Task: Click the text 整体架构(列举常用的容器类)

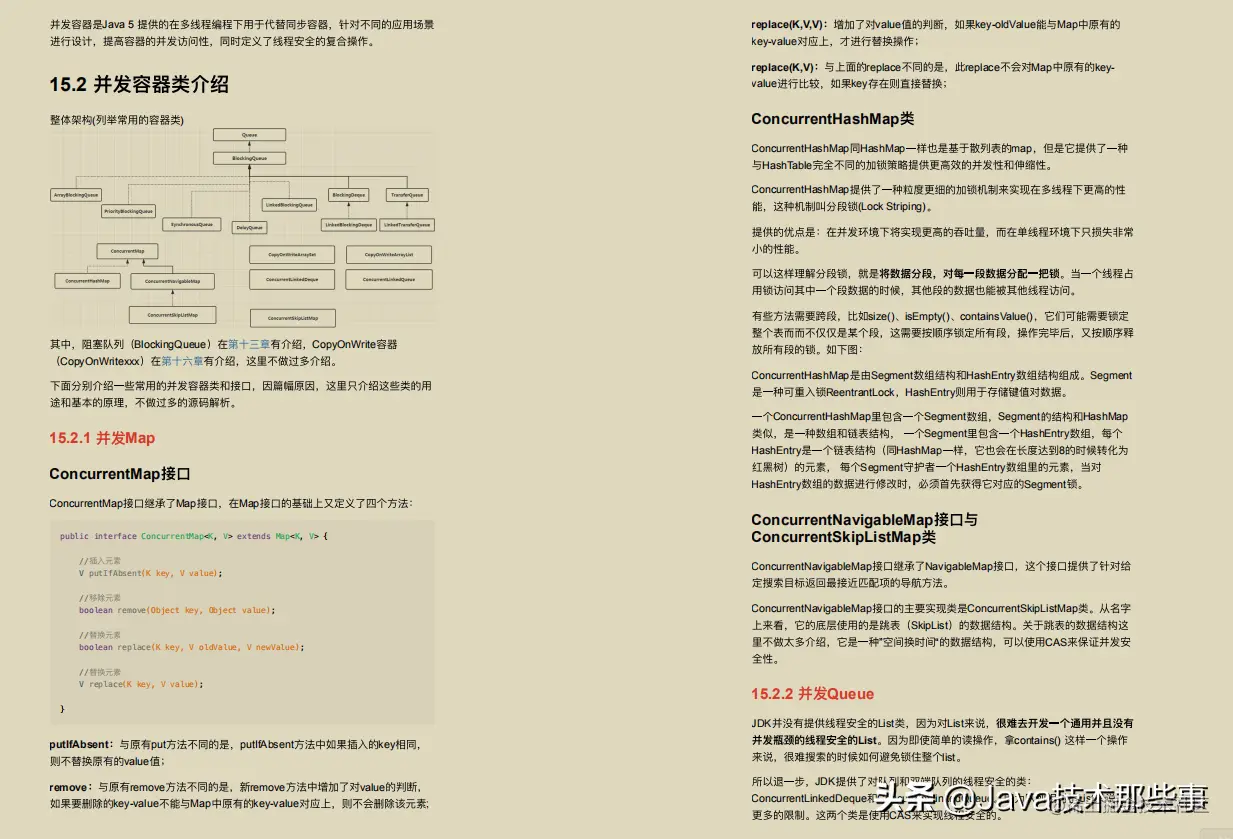Action: click(117, 119)
